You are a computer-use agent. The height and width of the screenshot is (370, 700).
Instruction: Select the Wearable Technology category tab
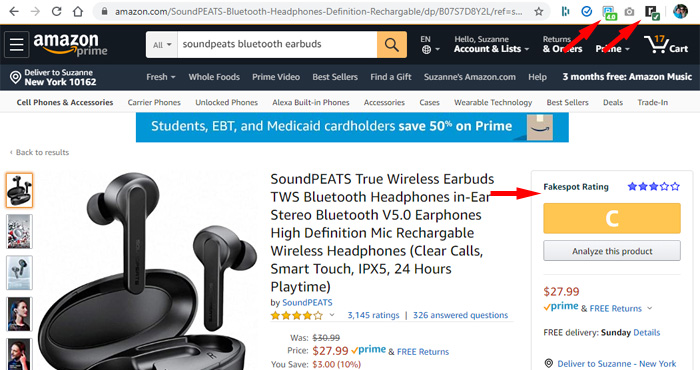point(493,102)
